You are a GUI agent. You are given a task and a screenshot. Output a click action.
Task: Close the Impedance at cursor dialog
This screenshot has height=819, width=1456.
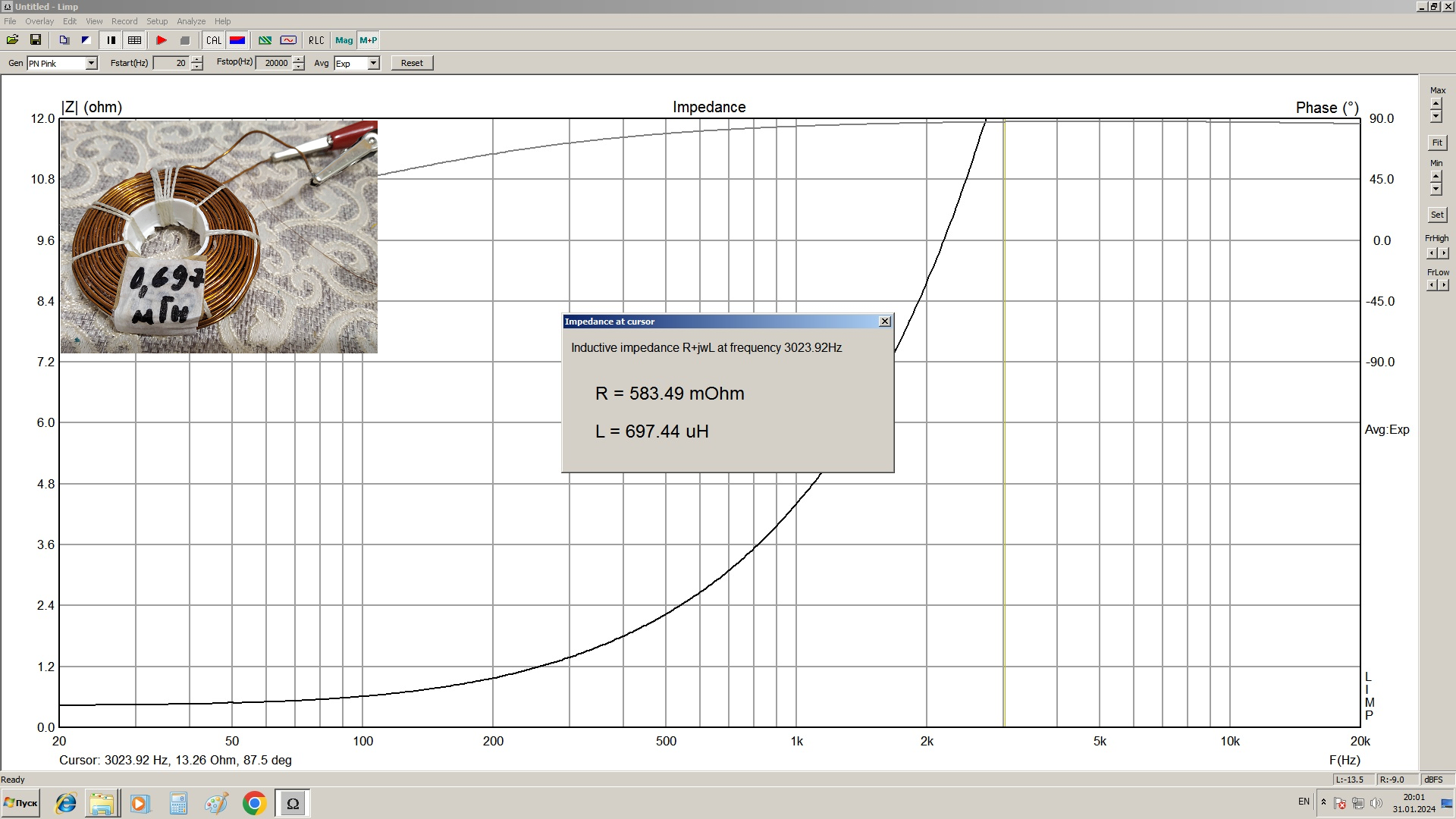(x=884, y=322)
